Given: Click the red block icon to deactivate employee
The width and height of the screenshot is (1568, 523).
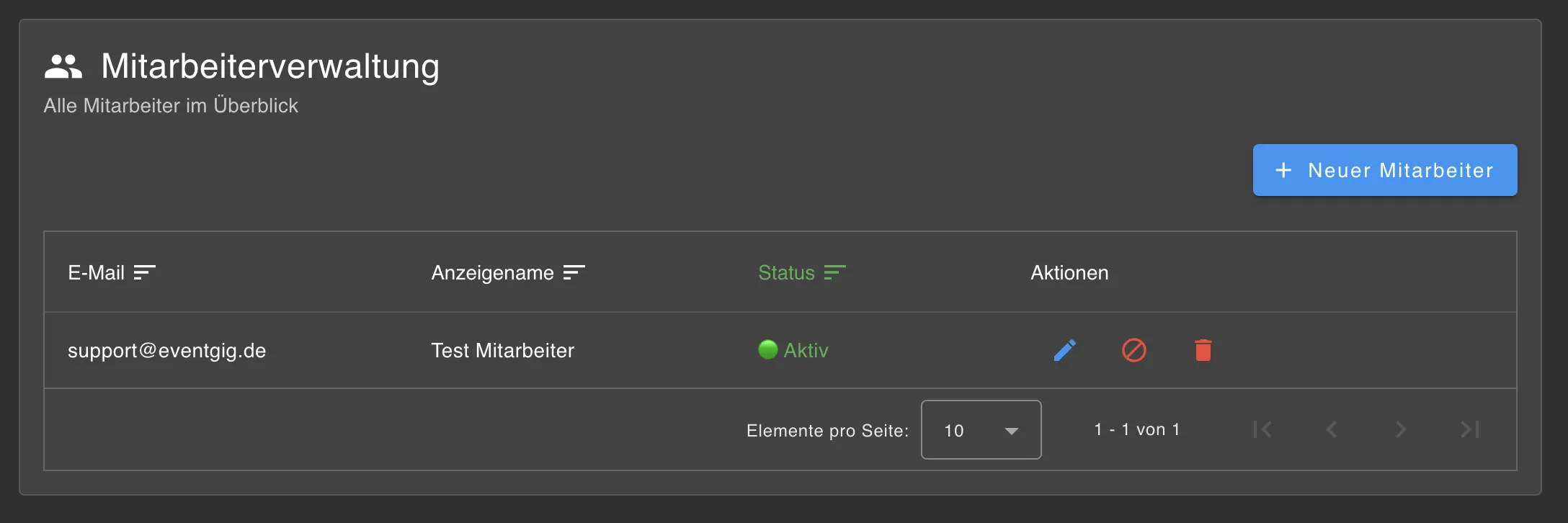Looking at the screenshot, I should [1133, 350].
